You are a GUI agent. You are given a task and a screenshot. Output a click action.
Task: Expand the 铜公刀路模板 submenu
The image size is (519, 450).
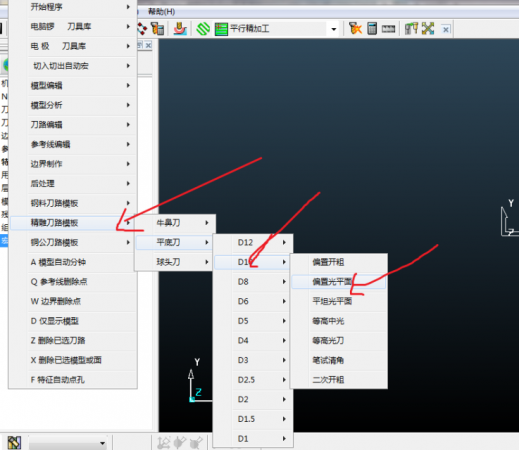tap(73, 242)
